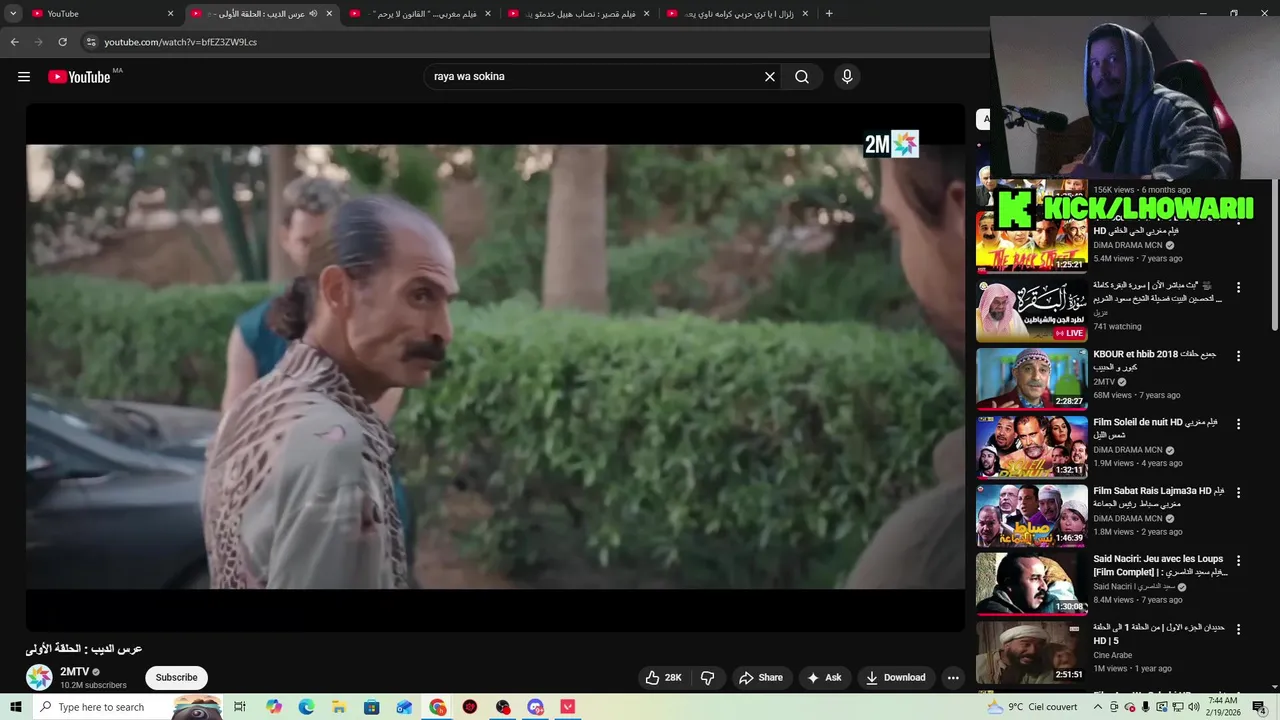Open the notification center icon
This screenshot has width=1280, height=720.
pos(1260,707)
